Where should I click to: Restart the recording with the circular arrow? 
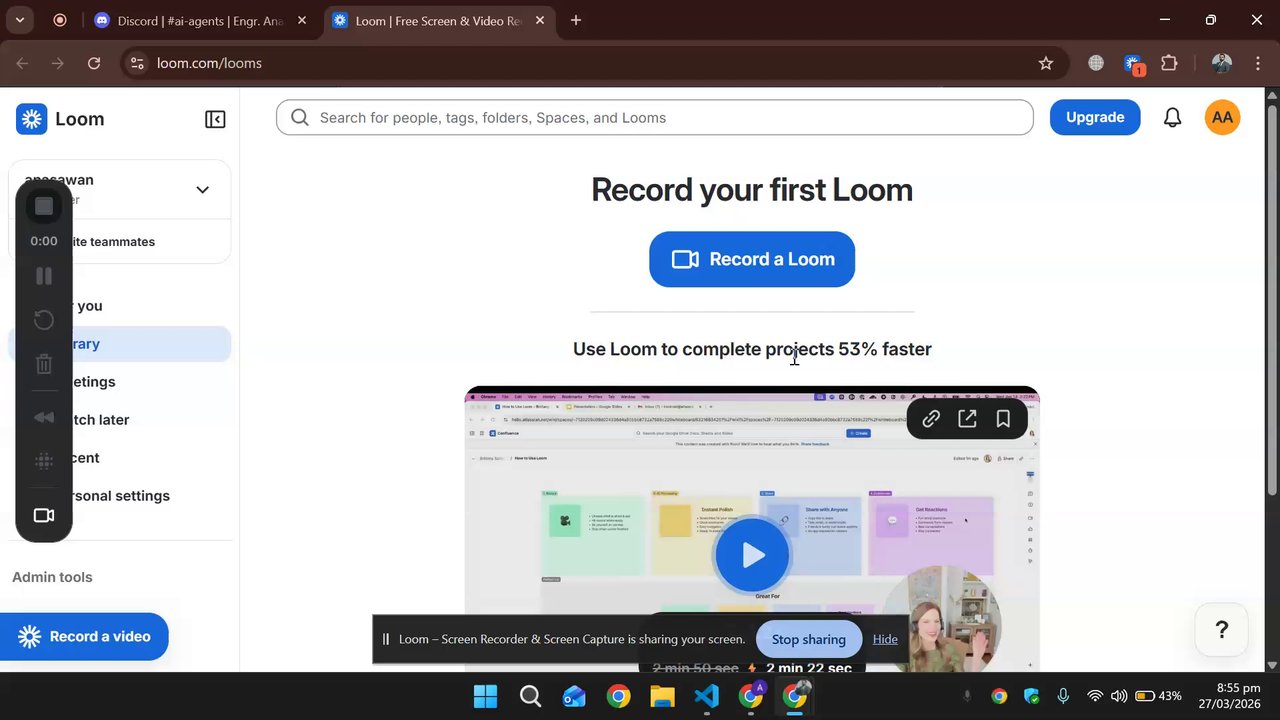[44, 320]
